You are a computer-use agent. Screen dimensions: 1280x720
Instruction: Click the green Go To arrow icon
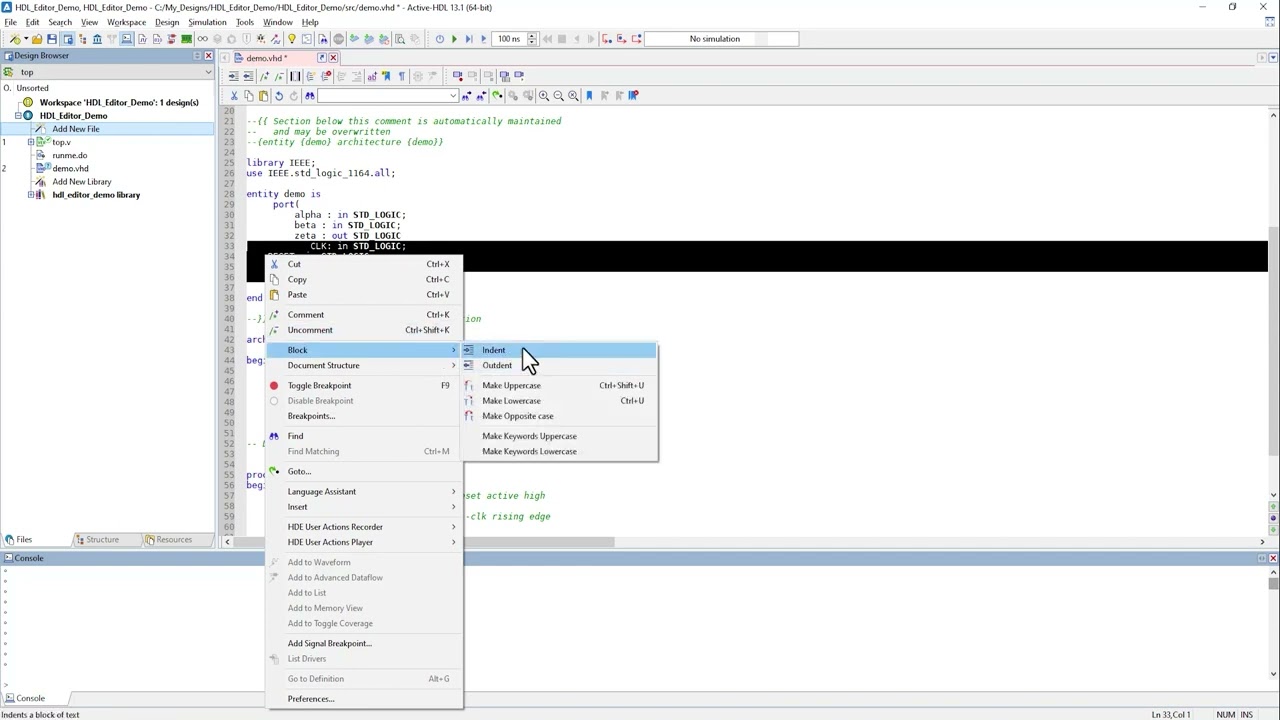coord(496,96)
